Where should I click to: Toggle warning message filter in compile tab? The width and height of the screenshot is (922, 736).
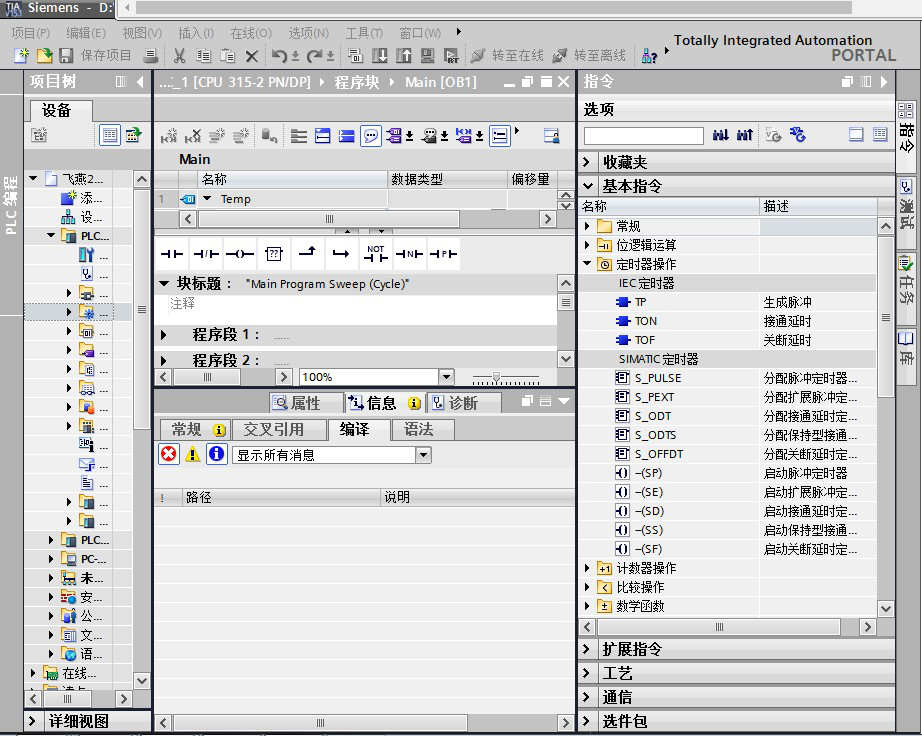click(193, 455)
